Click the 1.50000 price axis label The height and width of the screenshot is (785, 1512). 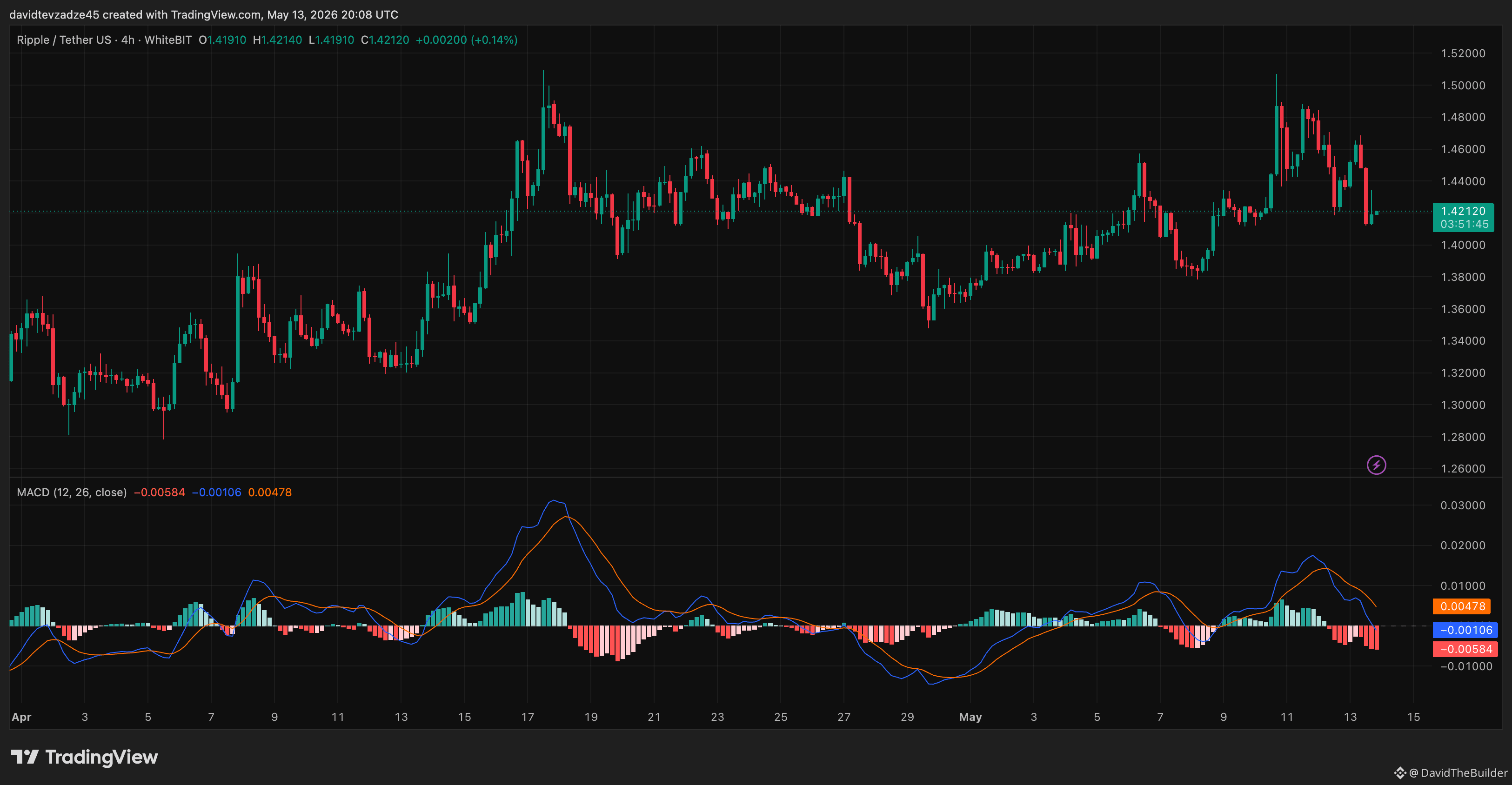1463,85
